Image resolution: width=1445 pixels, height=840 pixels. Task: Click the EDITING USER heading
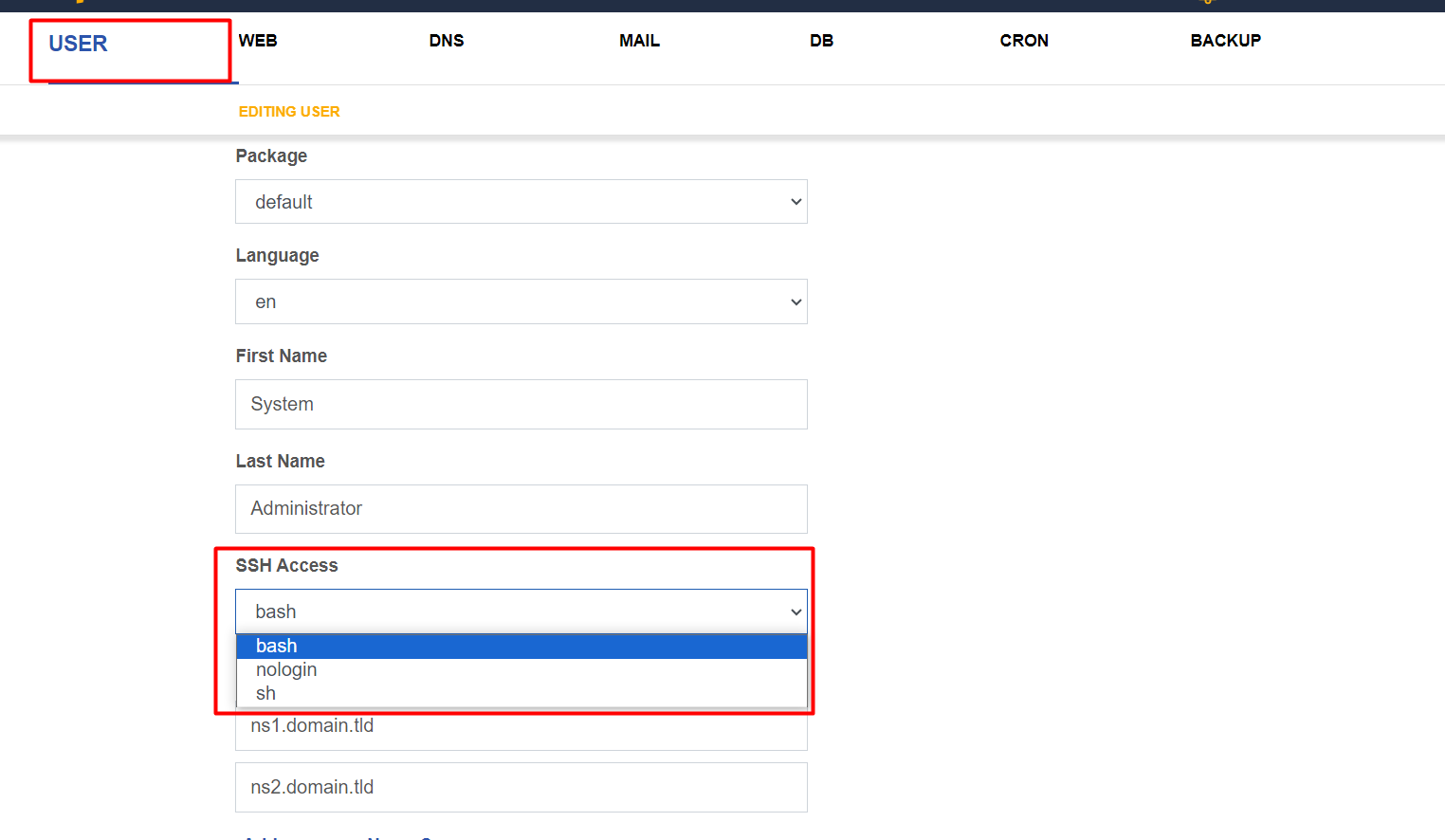(x=289, y=112)
